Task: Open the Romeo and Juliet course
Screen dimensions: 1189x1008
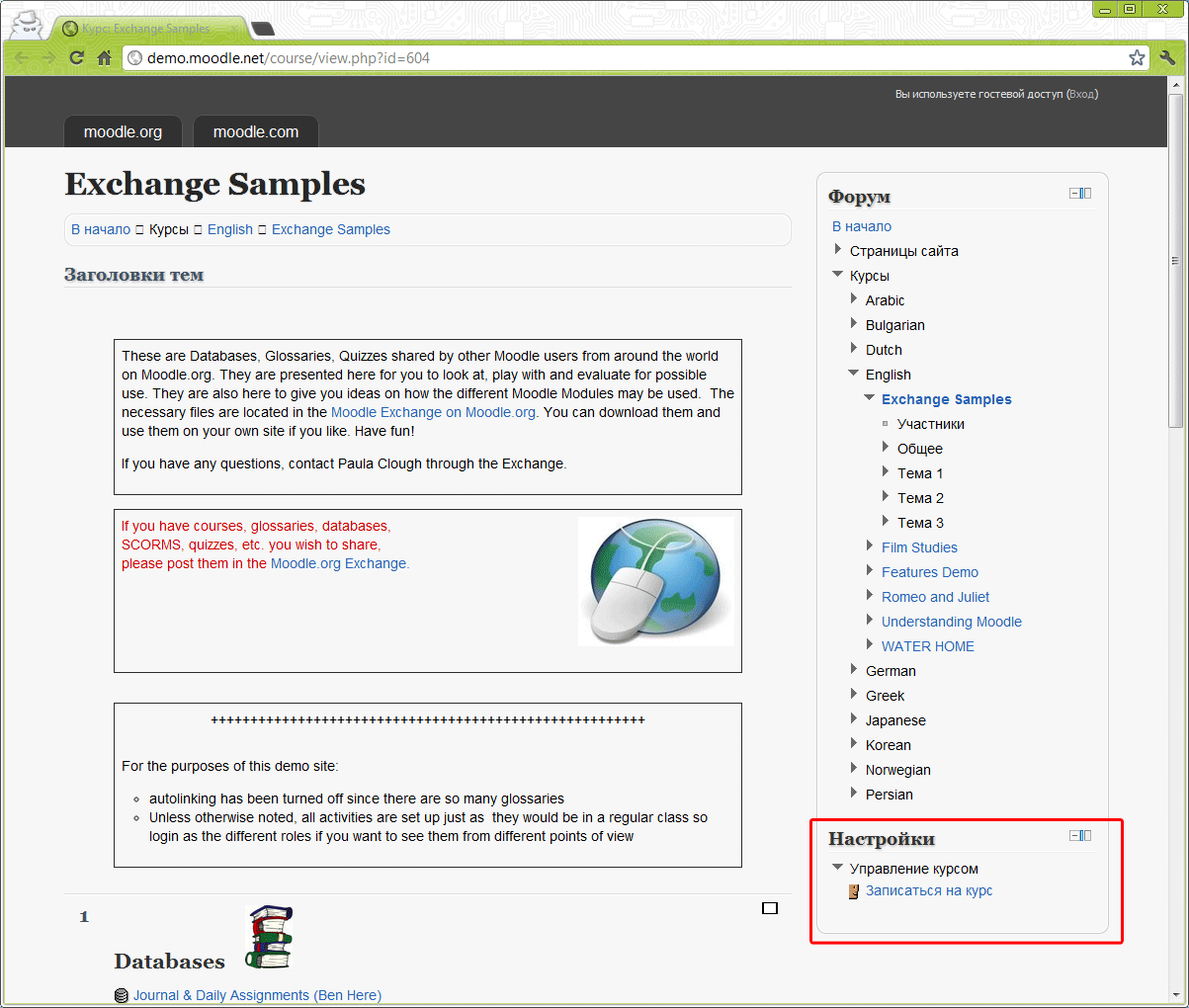Action: pos(935,597)
